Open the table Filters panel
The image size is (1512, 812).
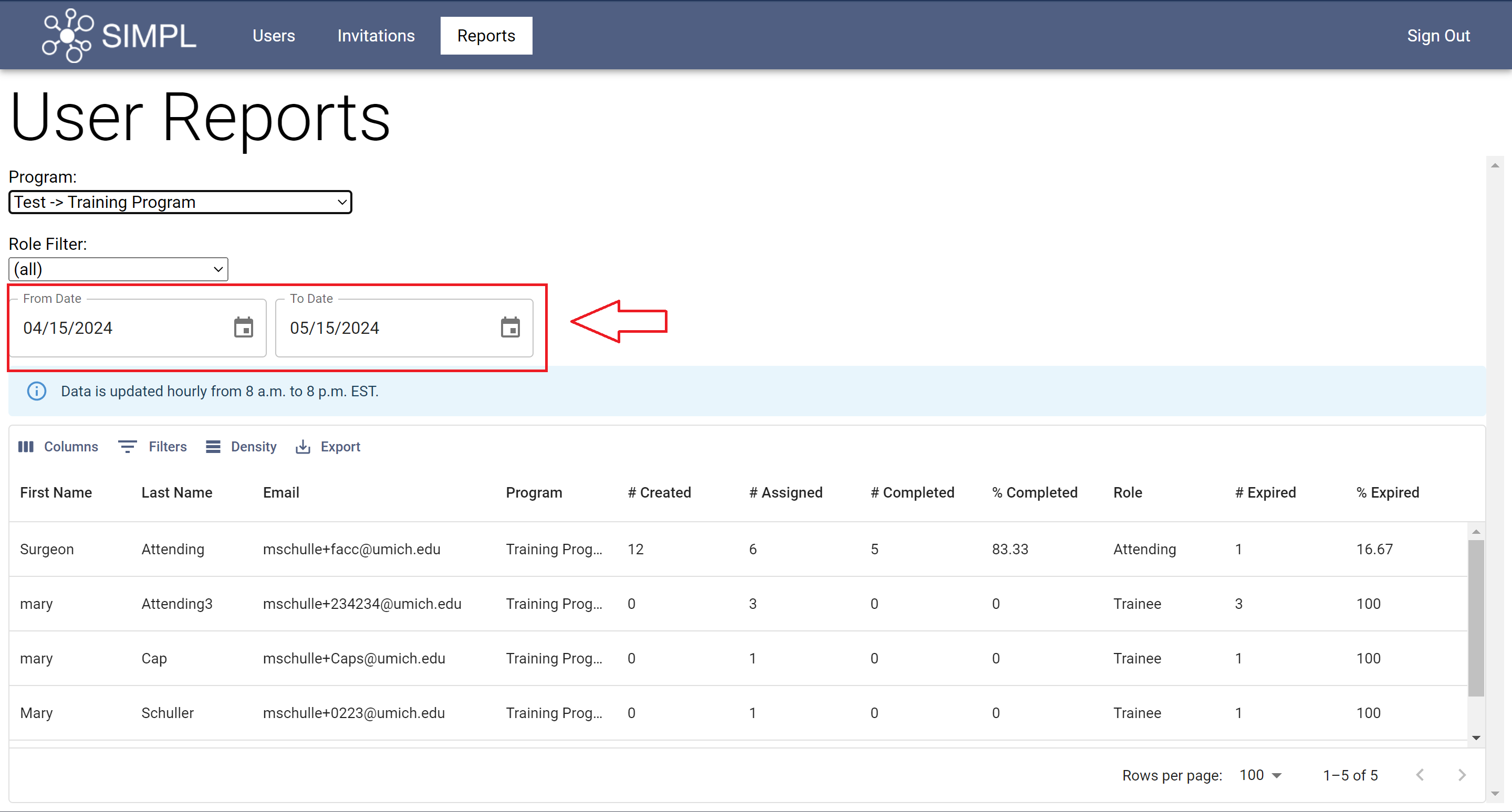(153, 447)
